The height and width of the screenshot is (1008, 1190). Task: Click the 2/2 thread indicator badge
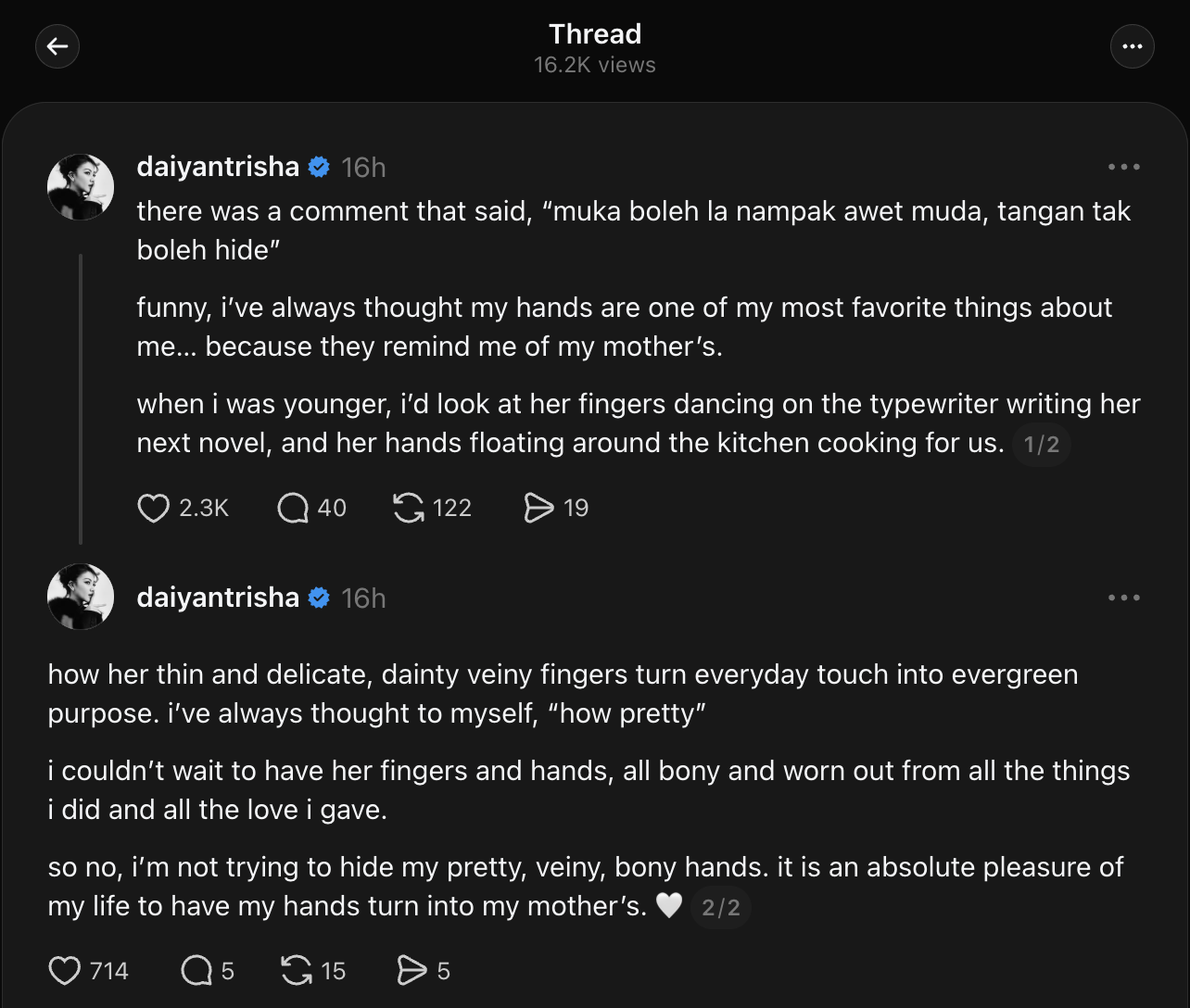[721, 908]
